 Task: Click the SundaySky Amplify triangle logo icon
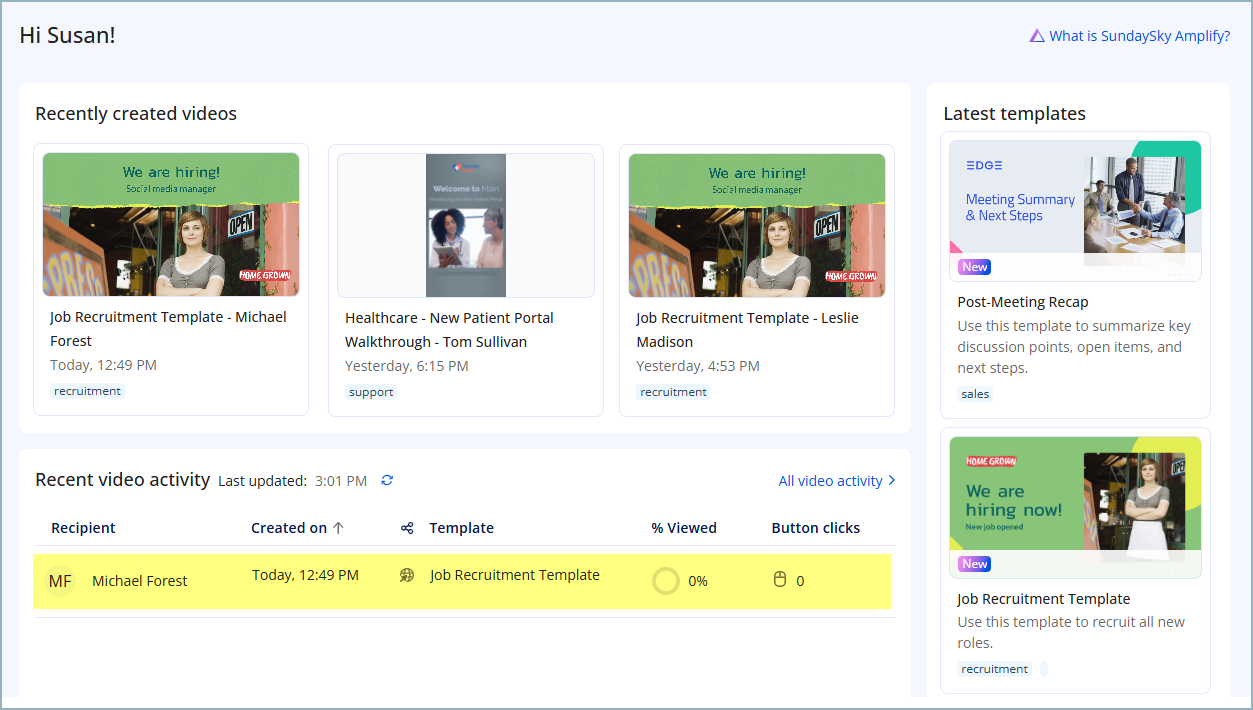(1037, 36)
